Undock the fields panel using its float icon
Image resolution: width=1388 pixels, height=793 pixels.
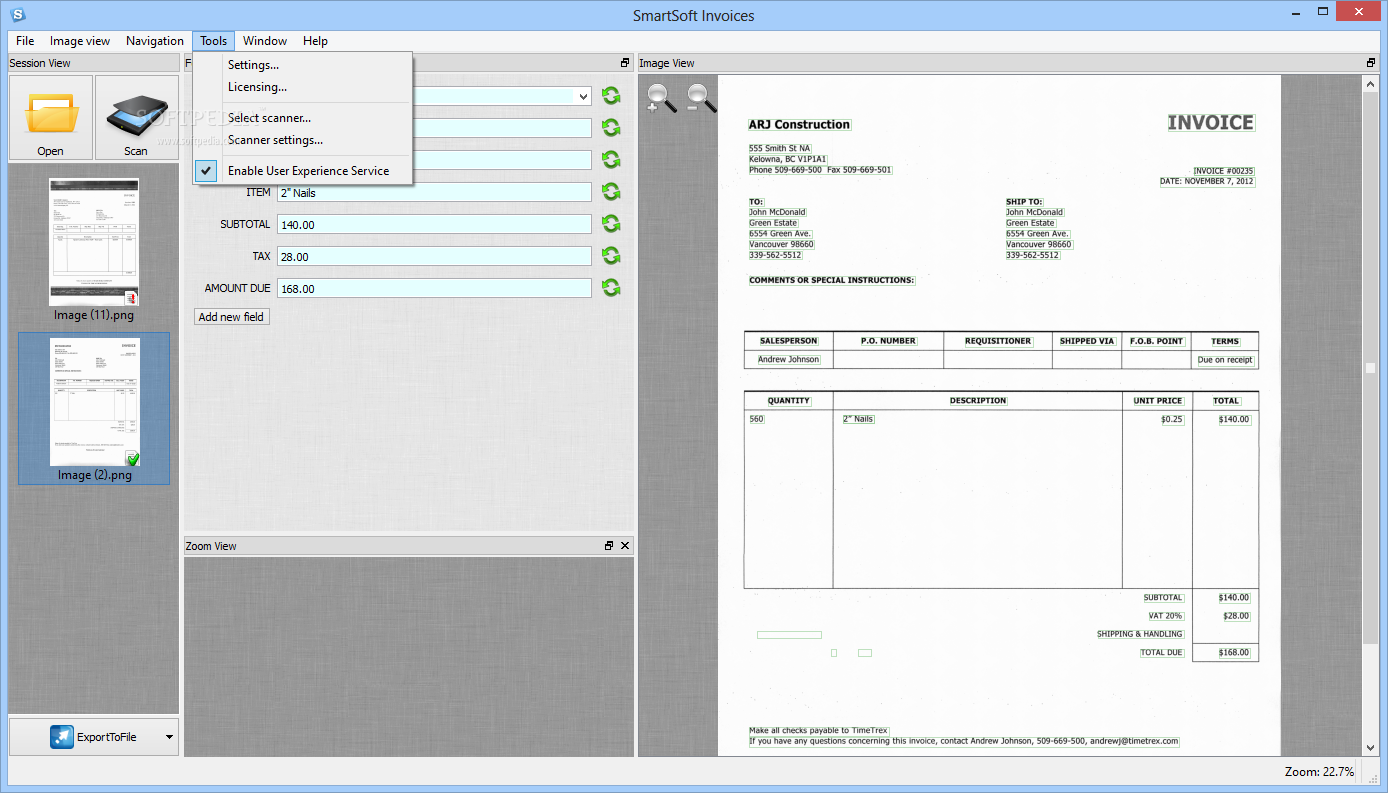625,63
